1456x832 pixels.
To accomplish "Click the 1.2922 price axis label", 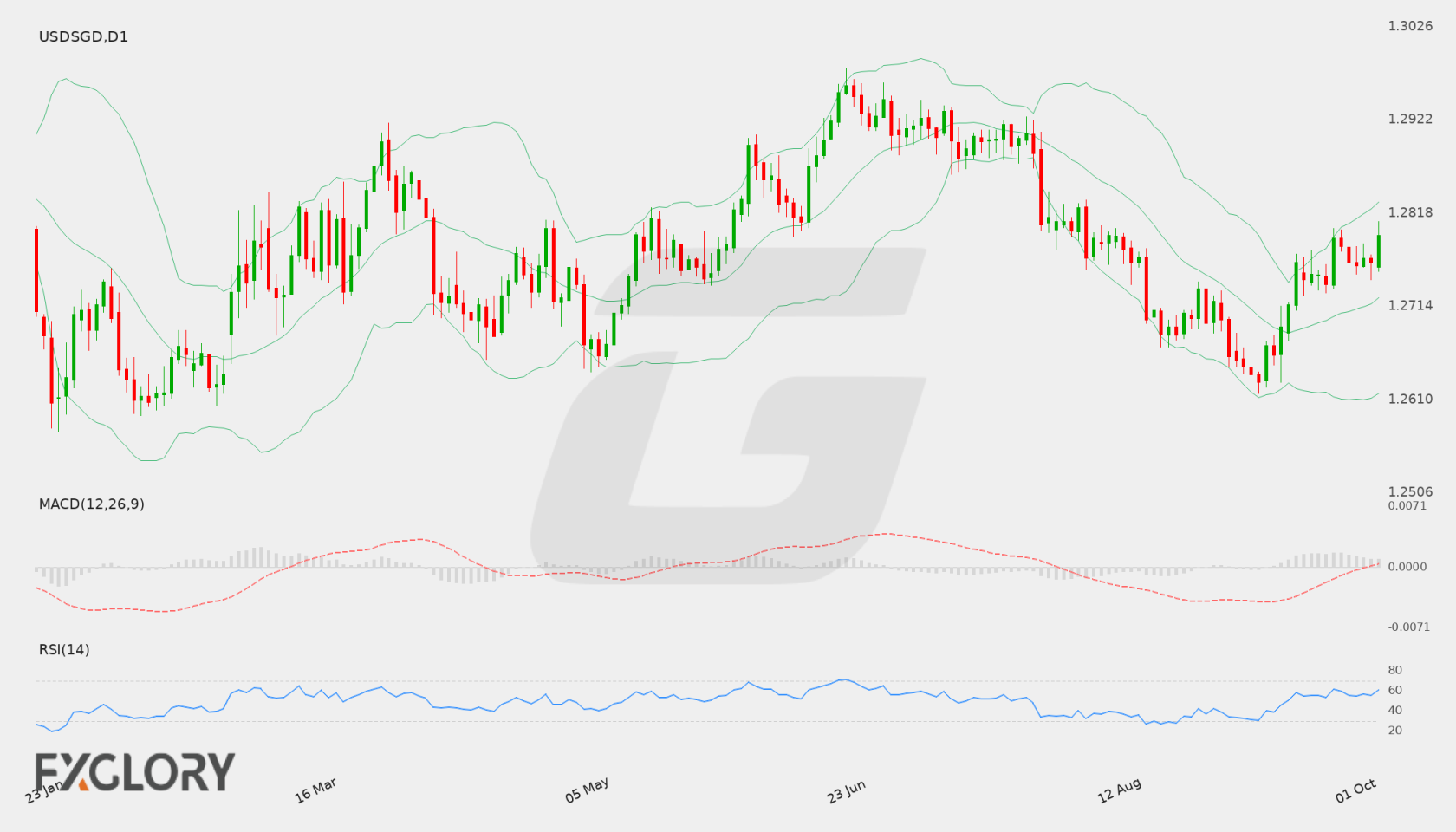I will pos(1410,119).
